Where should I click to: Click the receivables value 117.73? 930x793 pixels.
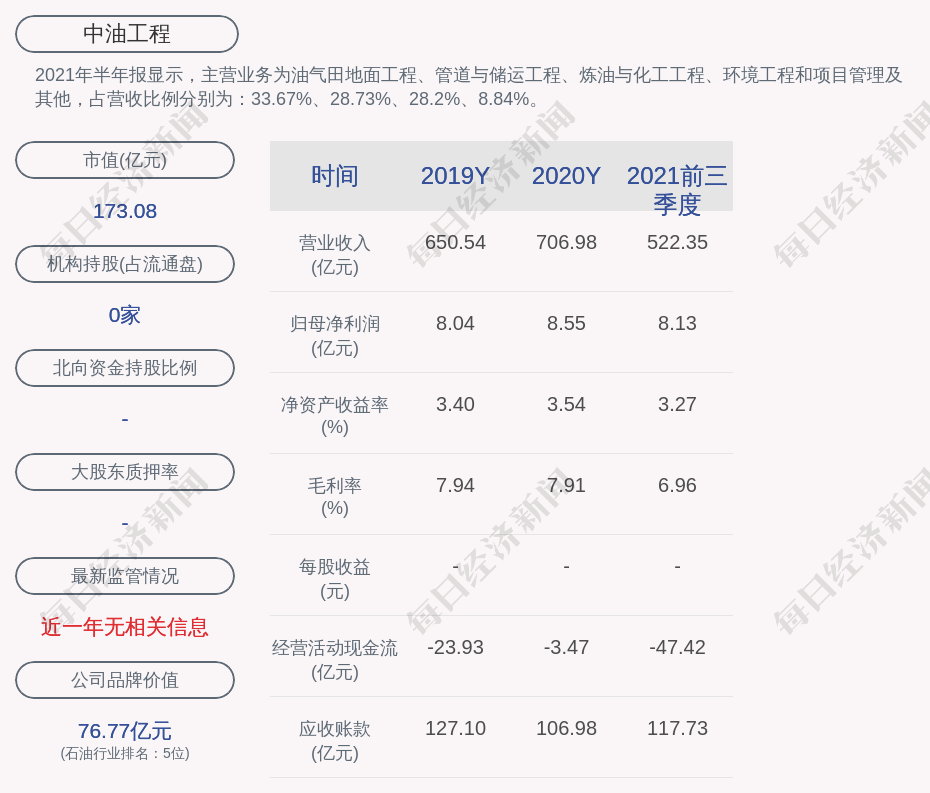coord(677,728)
